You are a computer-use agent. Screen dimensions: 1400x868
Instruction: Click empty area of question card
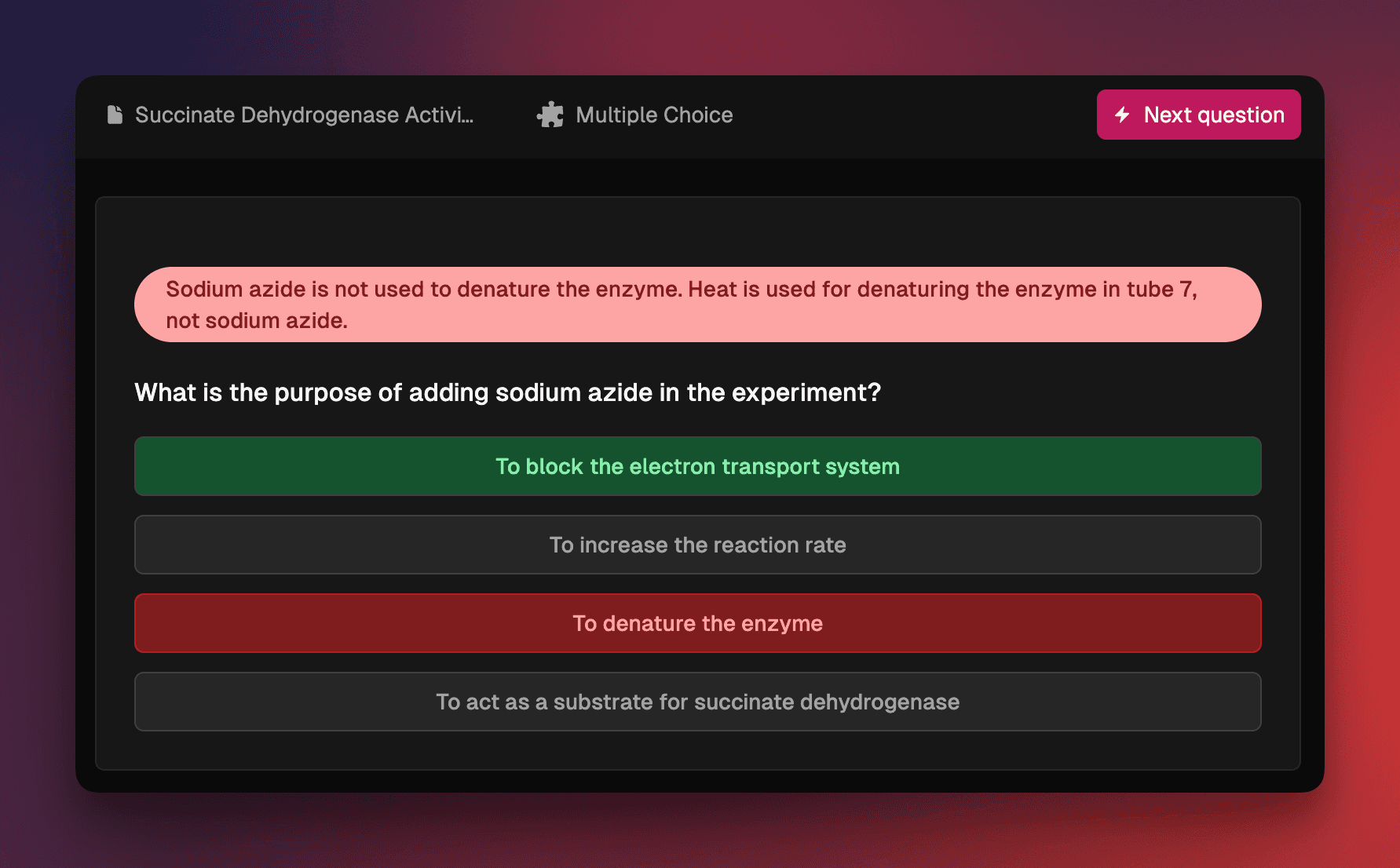[x=697, y=232]
